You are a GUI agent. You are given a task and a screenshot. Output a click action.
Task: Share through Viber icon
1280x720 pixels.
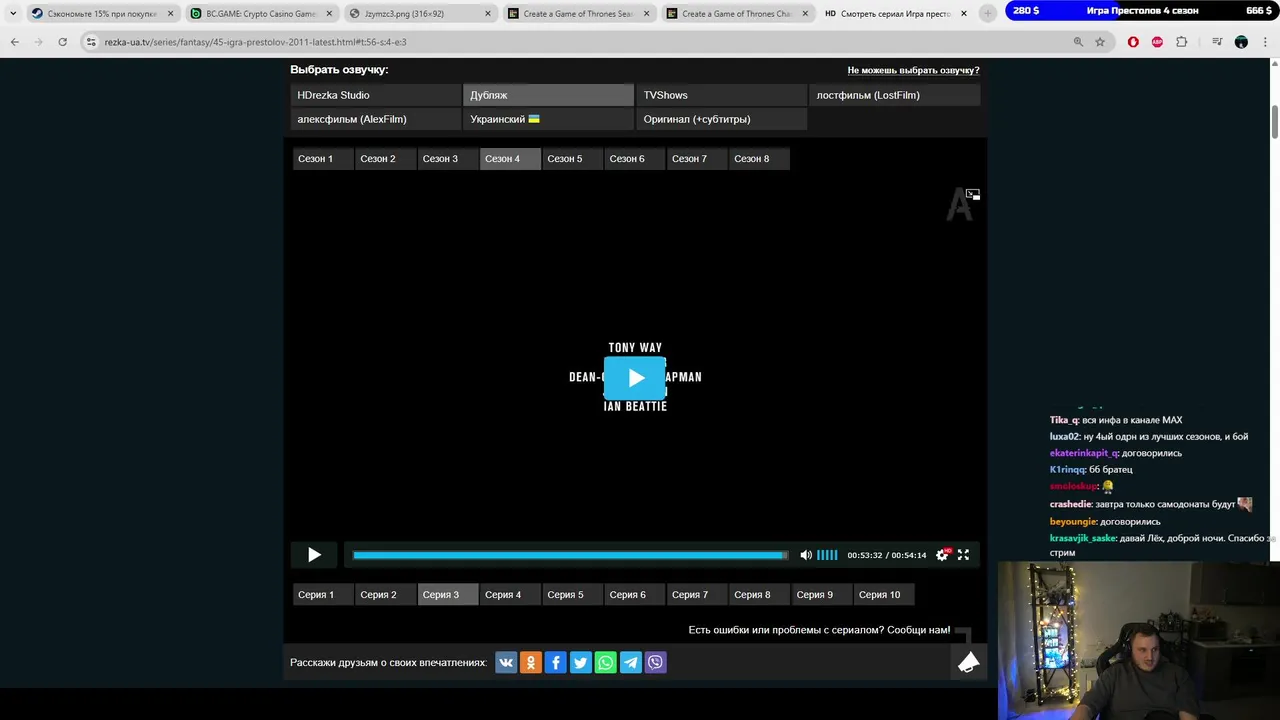[655, 662]
